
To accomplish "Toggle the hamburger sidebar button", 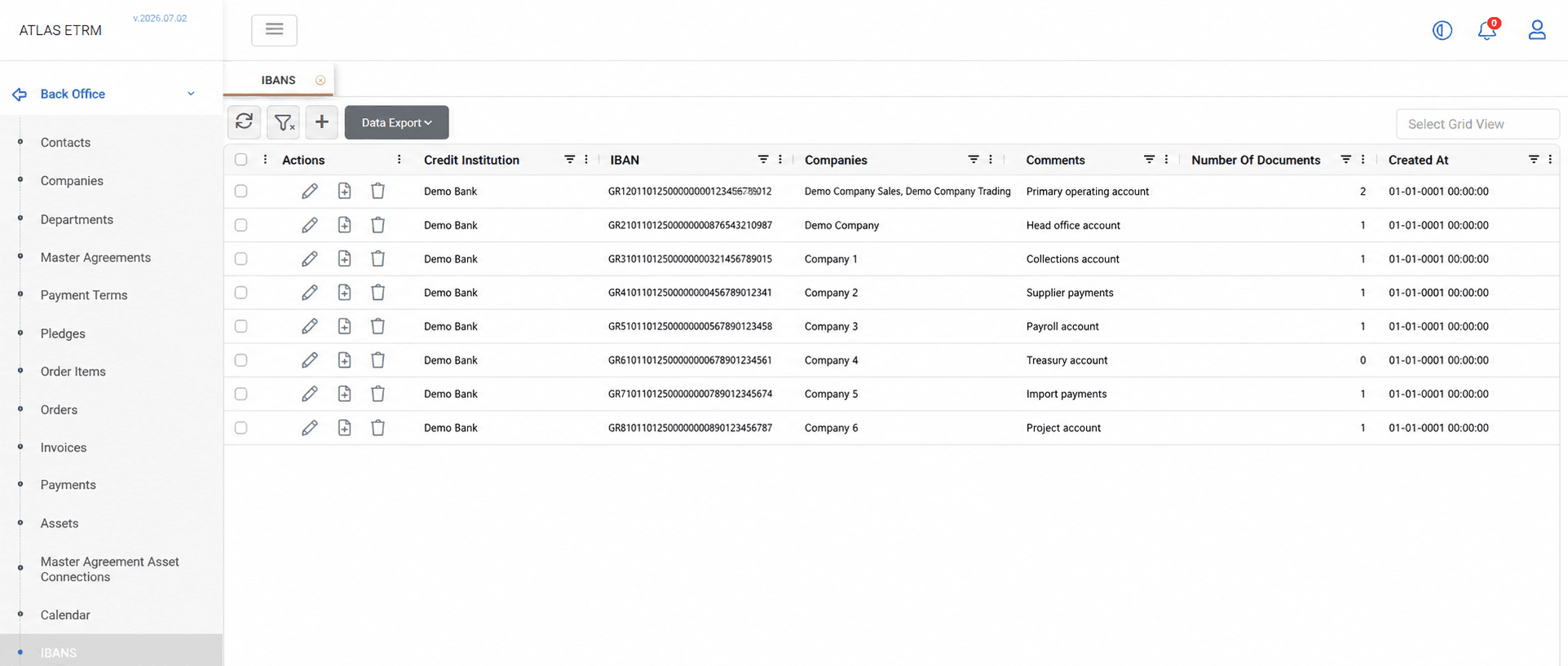I will [274, 30].
